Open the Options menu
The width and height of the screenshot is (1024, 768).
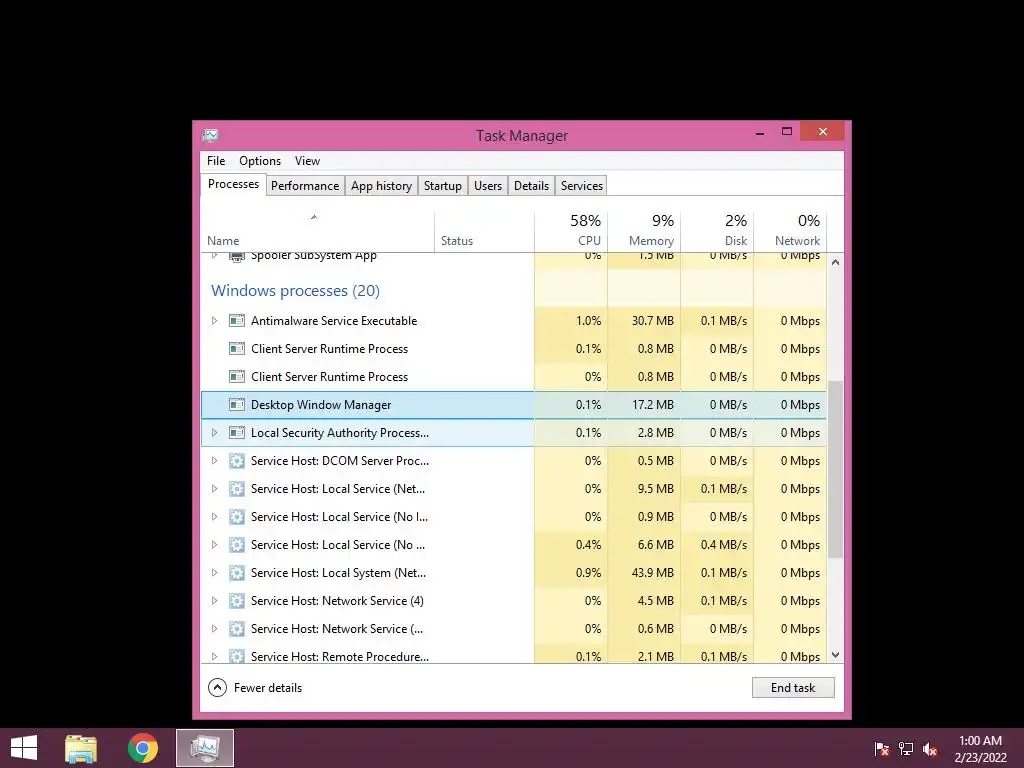(x=260, y=161)
